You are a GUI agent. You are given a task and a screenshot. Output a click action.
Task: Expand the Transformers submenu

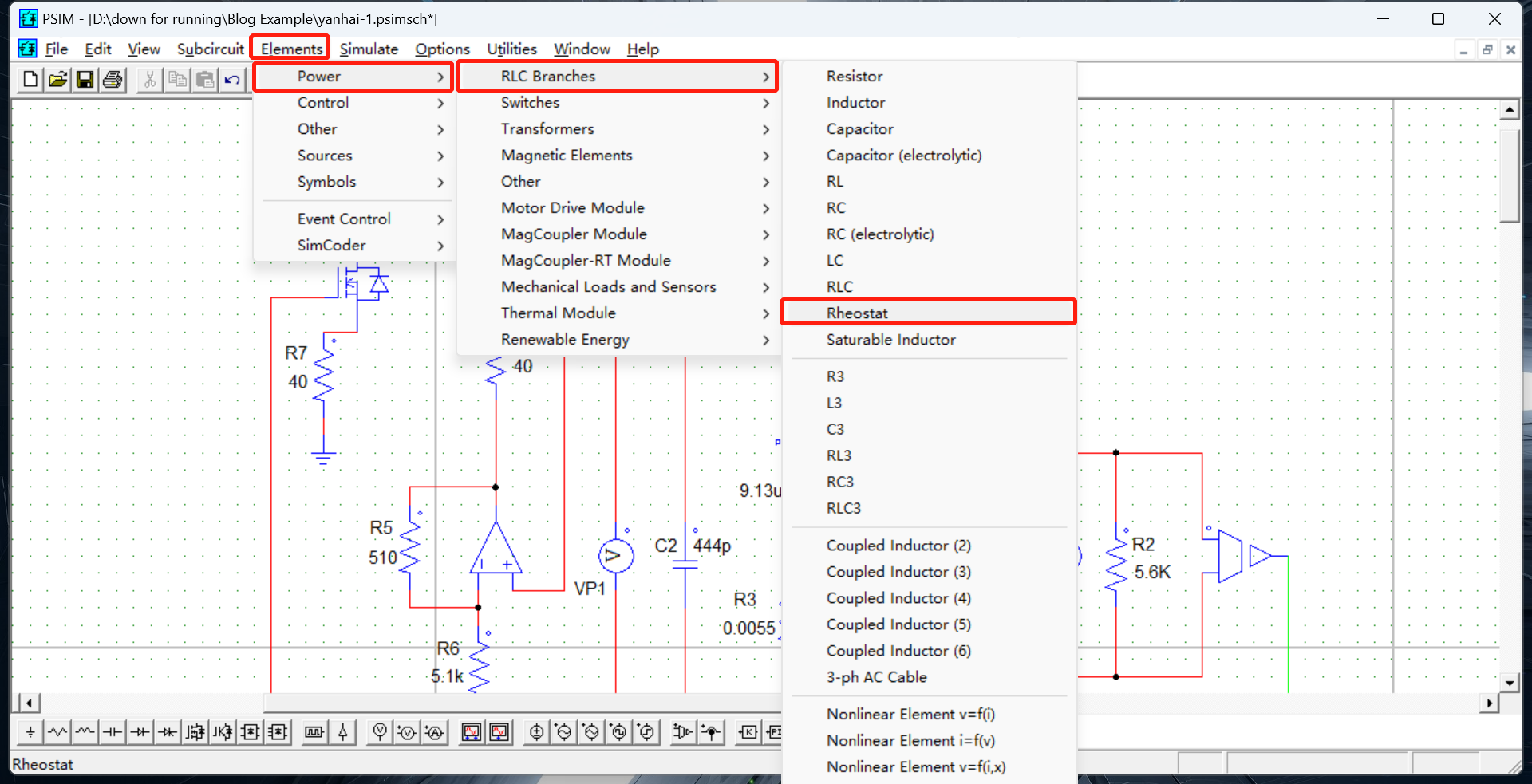(618, 129)
